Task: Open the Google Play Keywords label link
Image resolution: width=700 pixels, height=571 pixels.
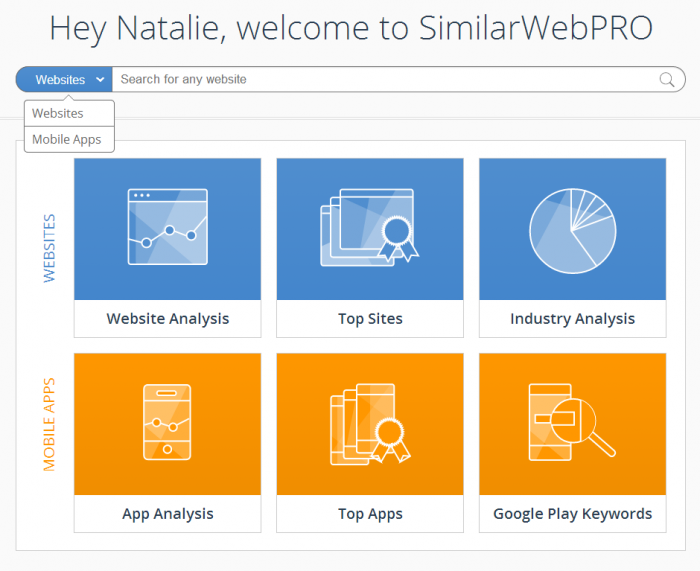Action: [x=572, y=514]
